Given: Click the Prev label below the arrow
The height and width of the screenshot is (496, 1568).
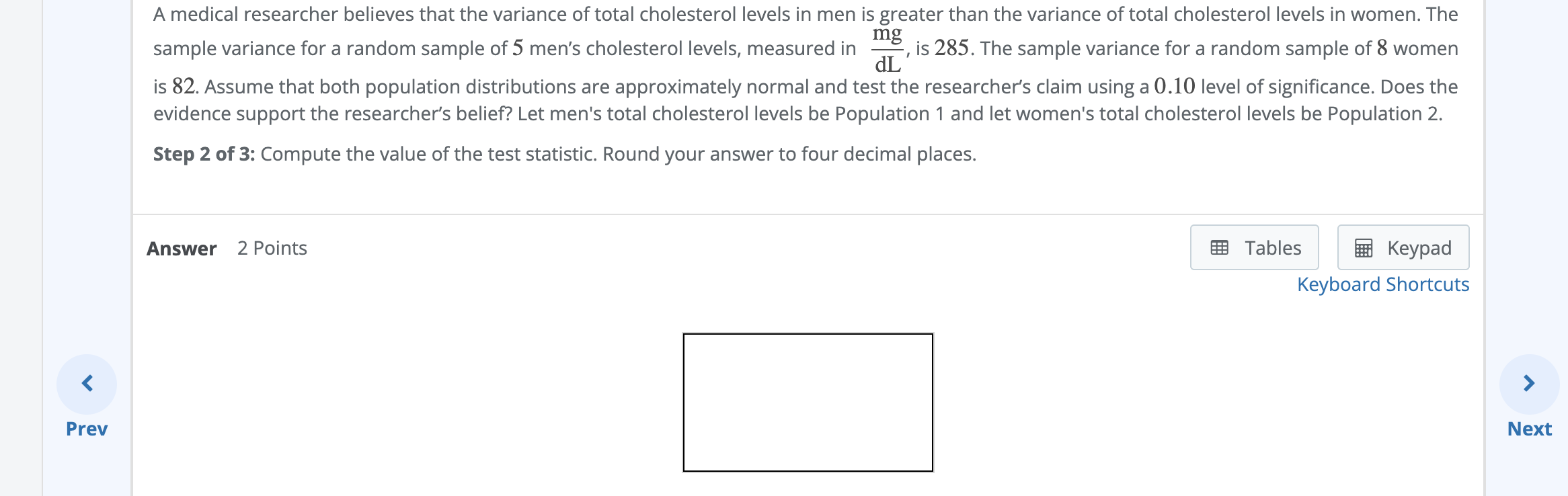Looking at the screenshot, I should [x=86, y=428].
